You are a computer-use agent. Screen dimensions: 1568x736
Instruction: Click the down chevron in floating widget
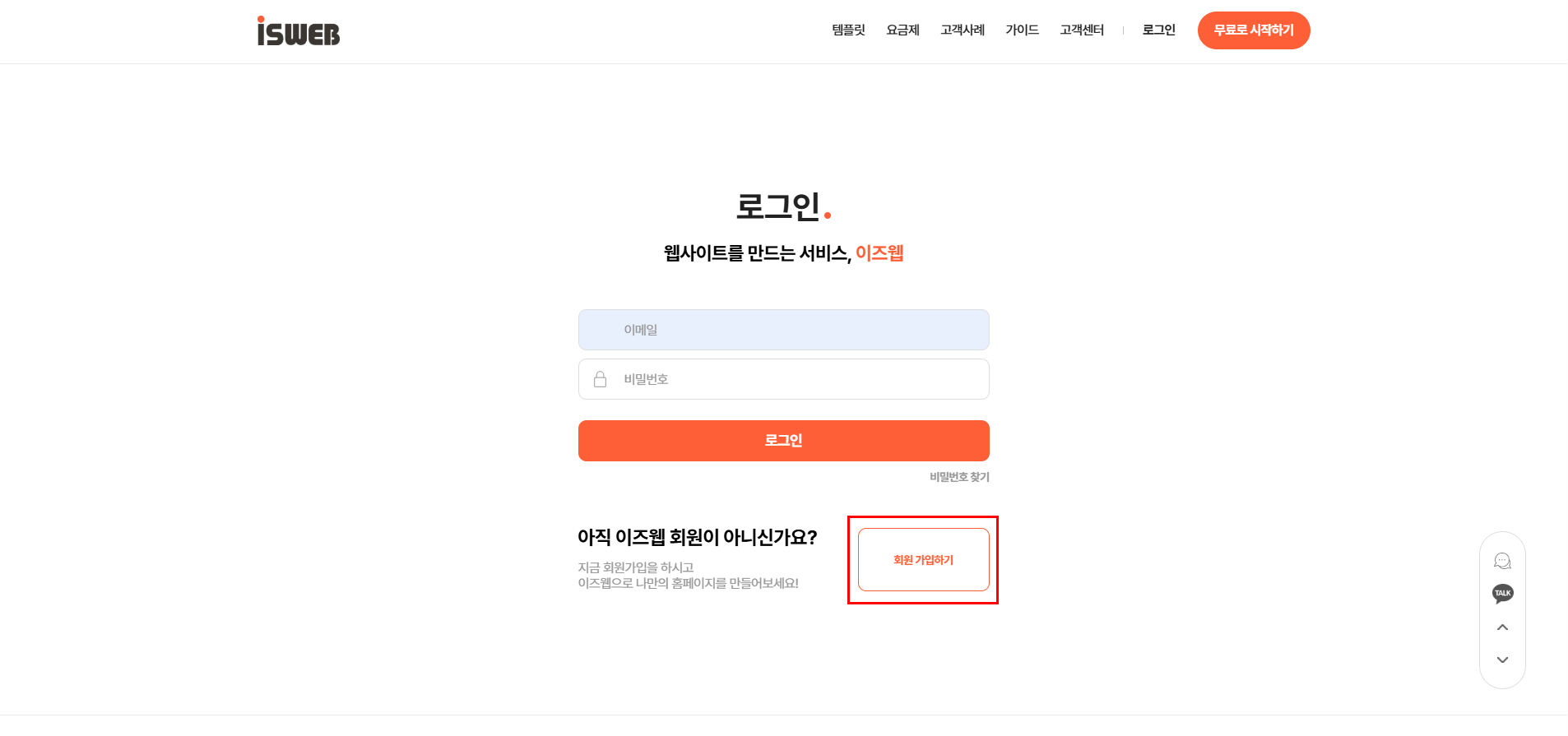tap(1502, 660)
